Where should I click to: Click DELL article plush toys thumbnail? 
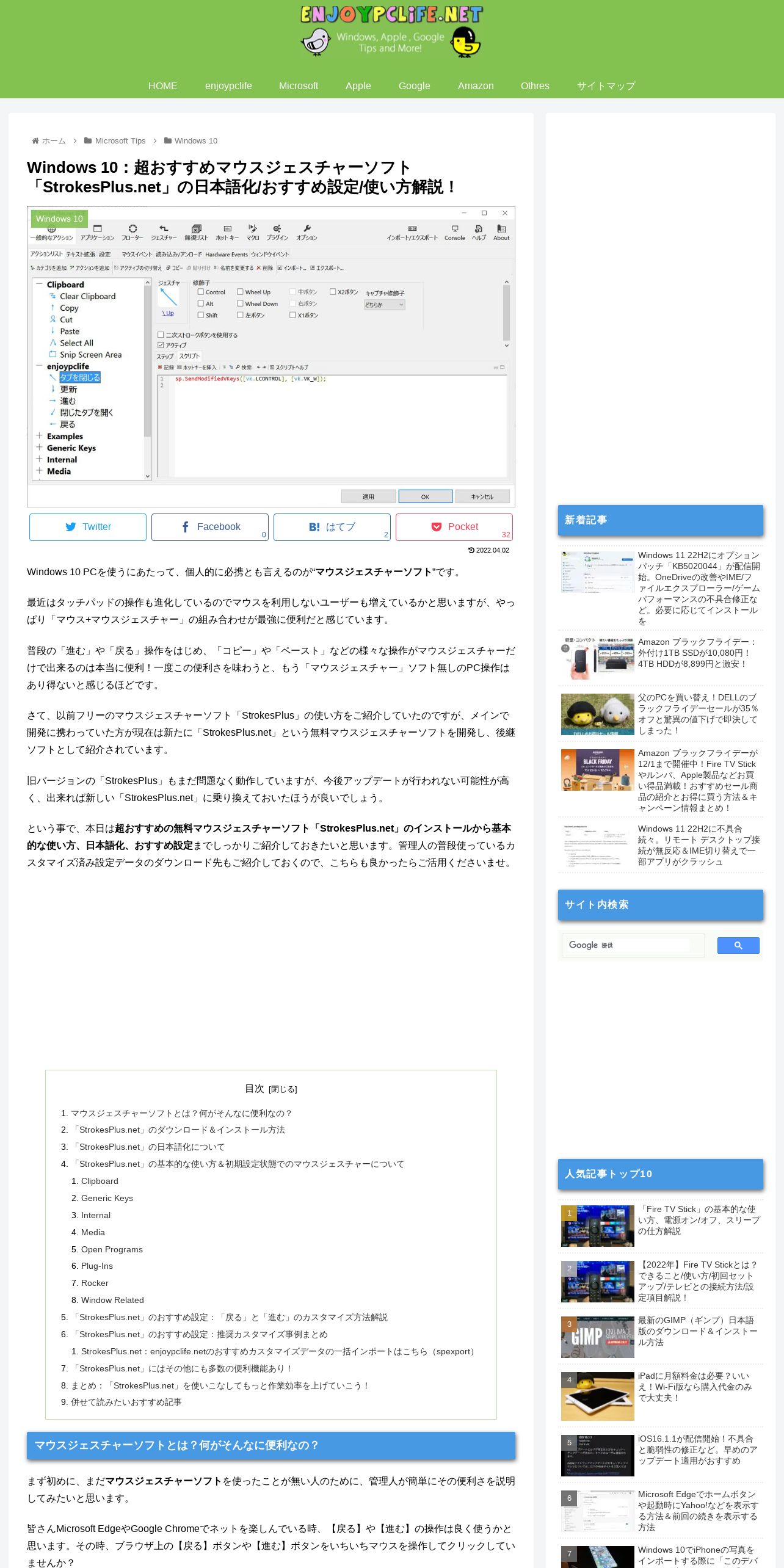pyautogui.click(x=598, y=714)
